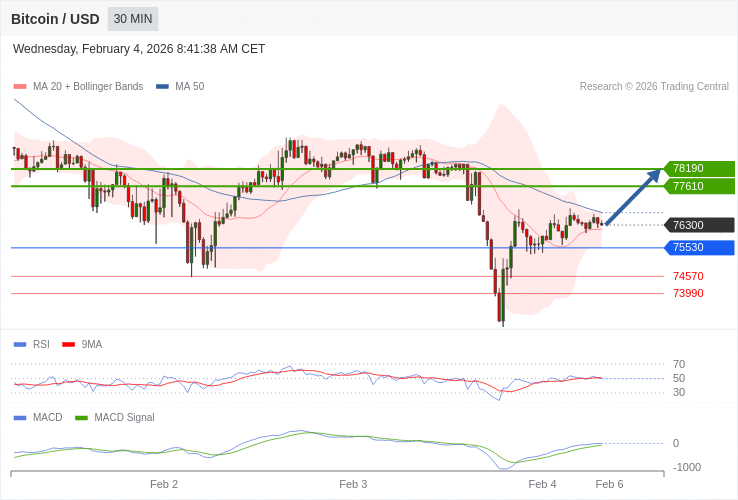Screen dimensions: 738x500
Task: Click the 78190 resistance price tag
Action: pyautogui.click(x=699, y=169)
